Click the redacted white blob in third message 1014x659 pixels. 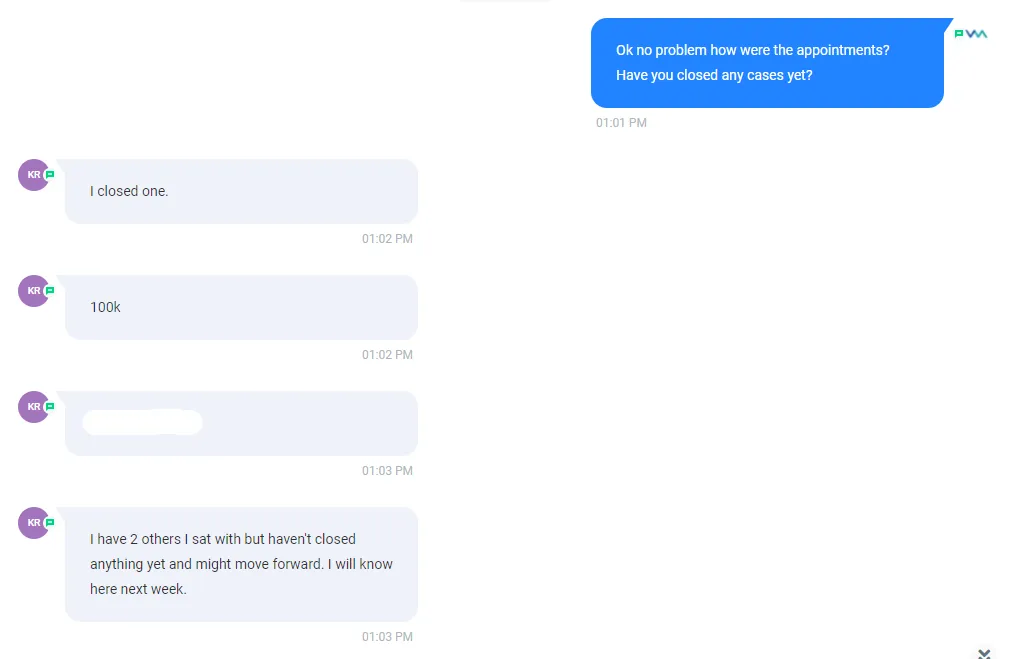click(x=143, y=422)
